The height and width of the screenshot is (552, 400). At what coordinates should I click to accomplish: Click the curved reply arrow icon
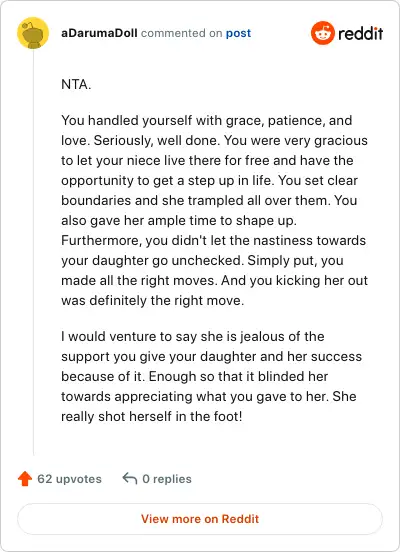130,478
